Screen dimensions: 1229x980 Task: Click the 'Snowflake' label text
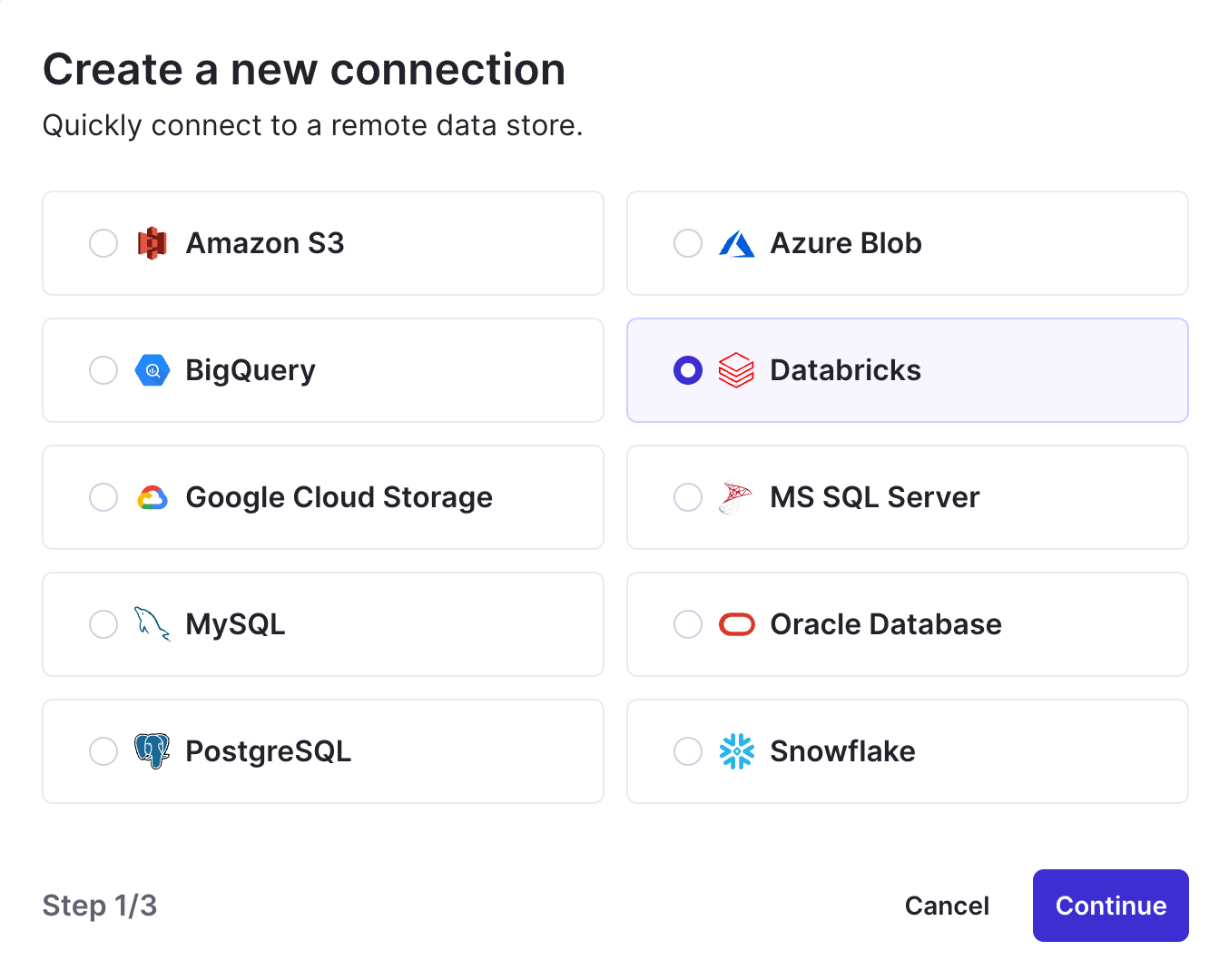[x=843, y=751]
